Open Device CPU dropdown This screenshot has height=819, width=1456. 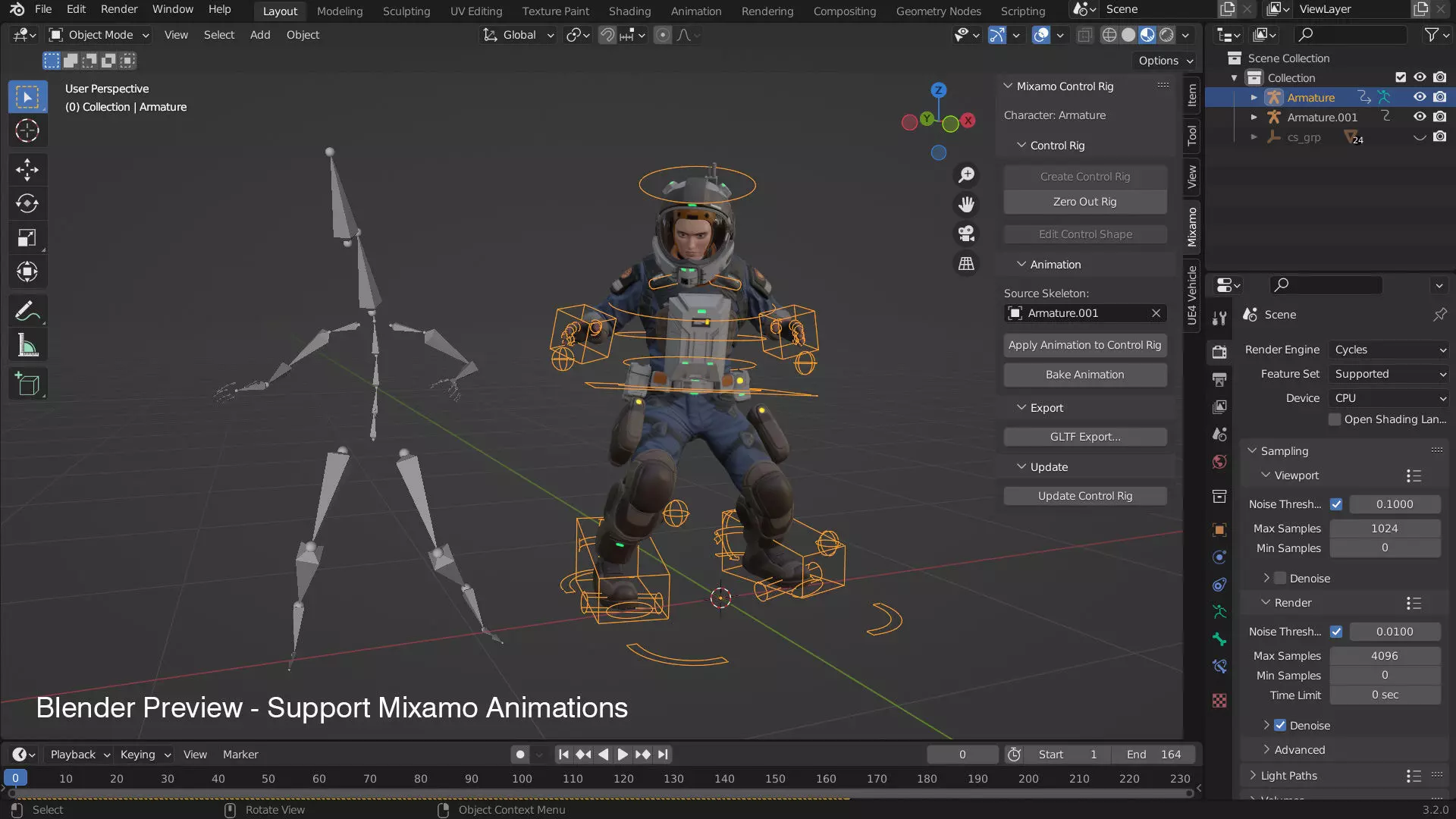1389,398
